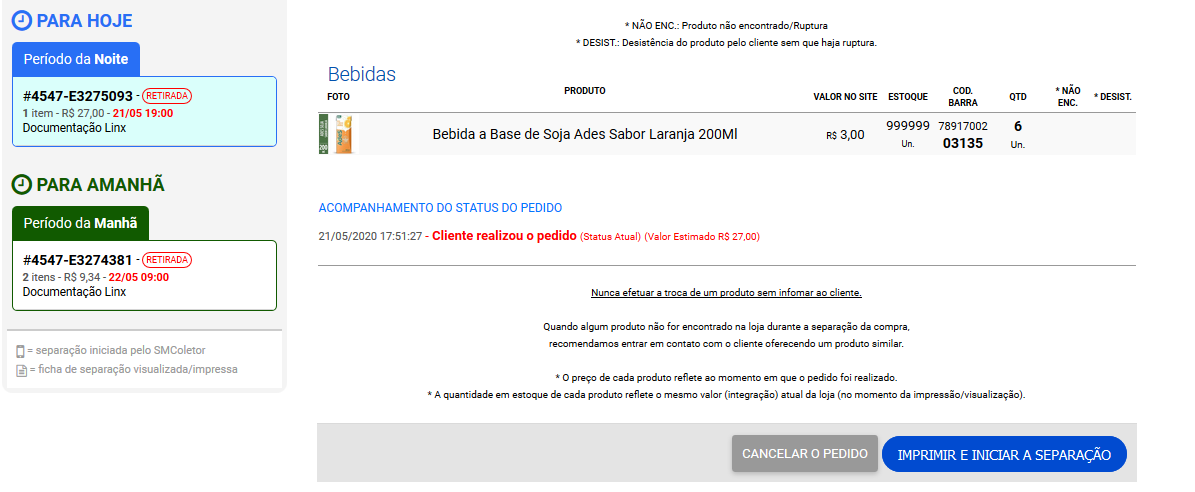1195x492 pixels.
Task: Click the 2 itens - R$ 9,34 text
Action: tap(61, 277)
